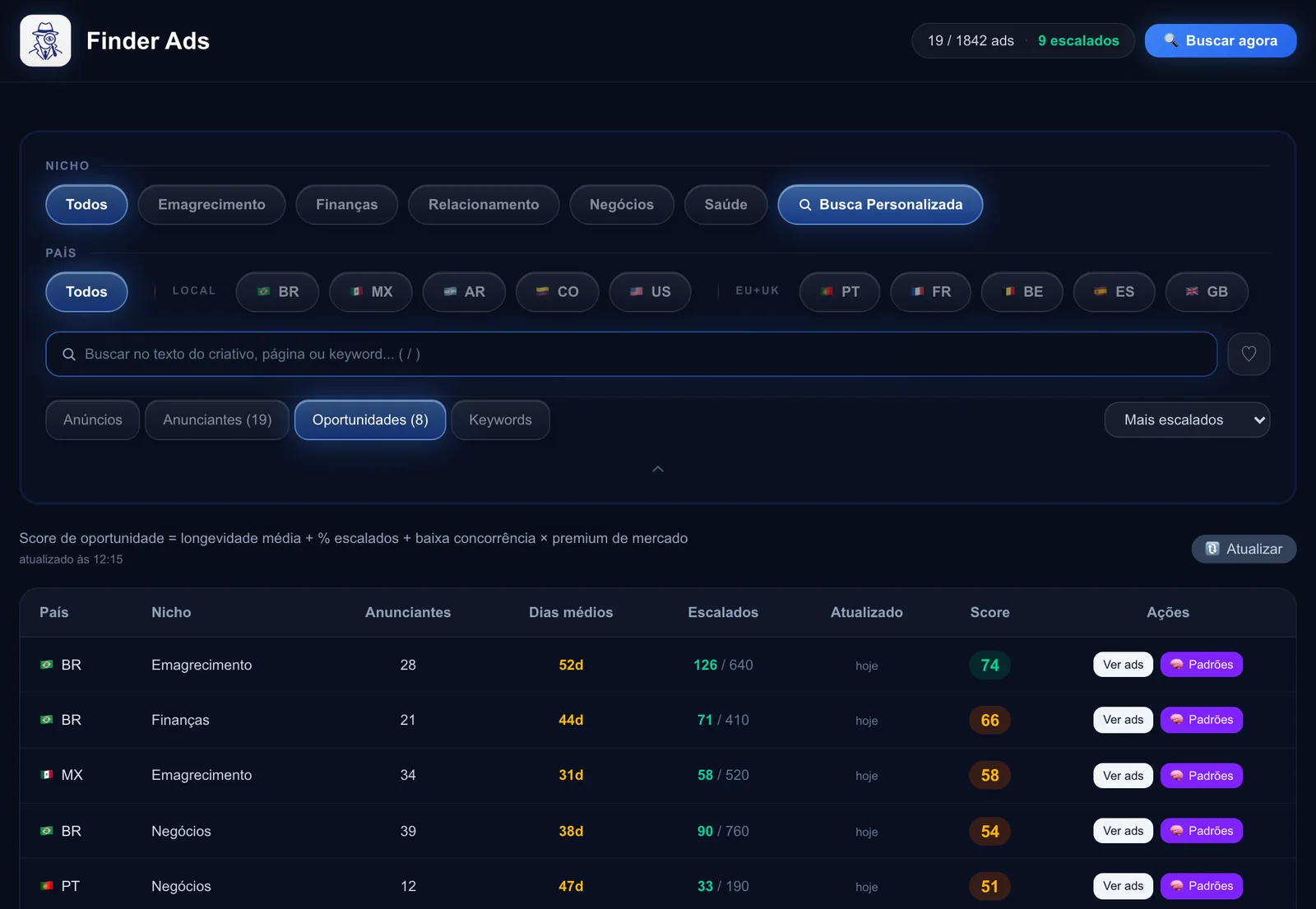Open Busca Personalizada custom search
Image resolution: width=1316 pixels, height=909 pixels.
tap(880, 204)
